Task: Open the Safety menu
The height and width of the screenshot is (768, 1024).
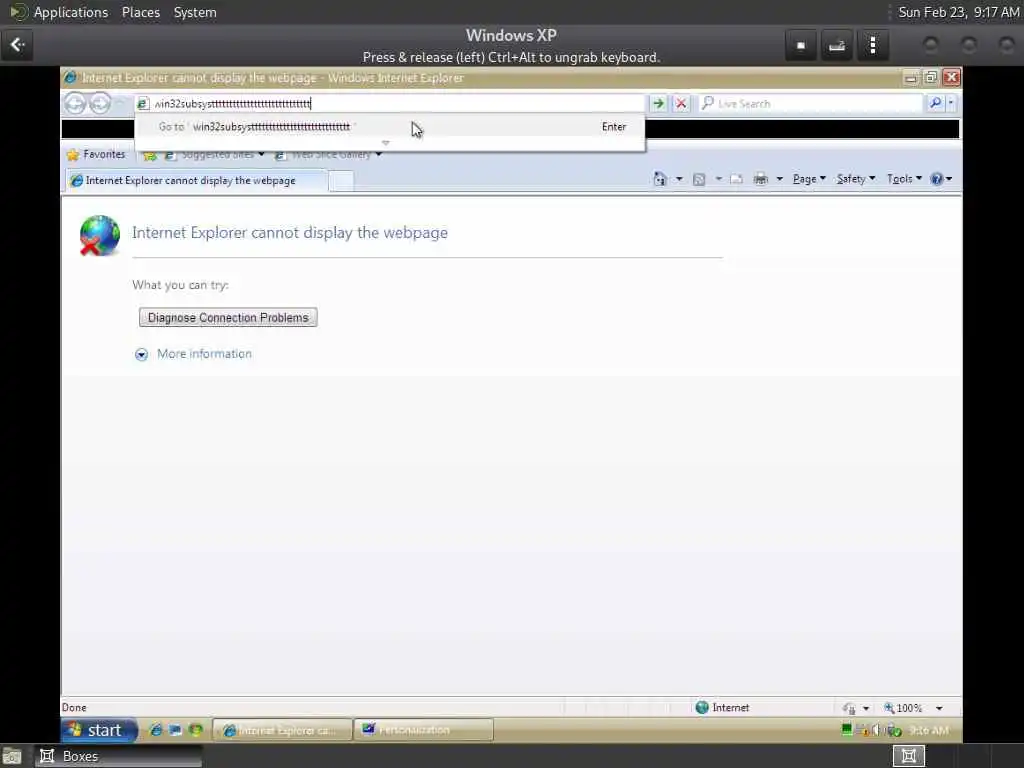Action: (x=856, y=179)
